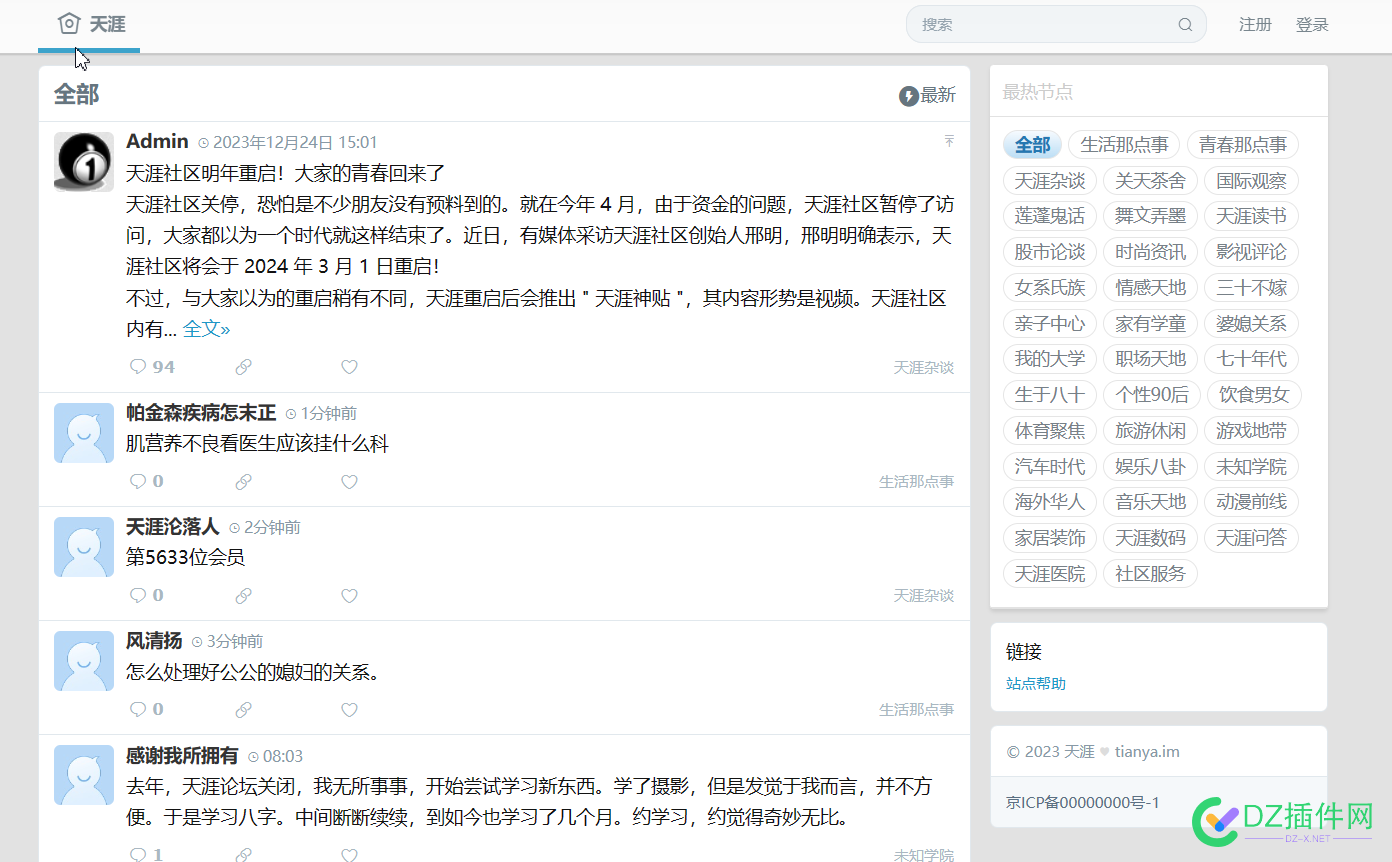Open 游戏地带 node tag
Image resolution: width=1392 pixels, height=862 pixels.
click(x=1251, y=431)
